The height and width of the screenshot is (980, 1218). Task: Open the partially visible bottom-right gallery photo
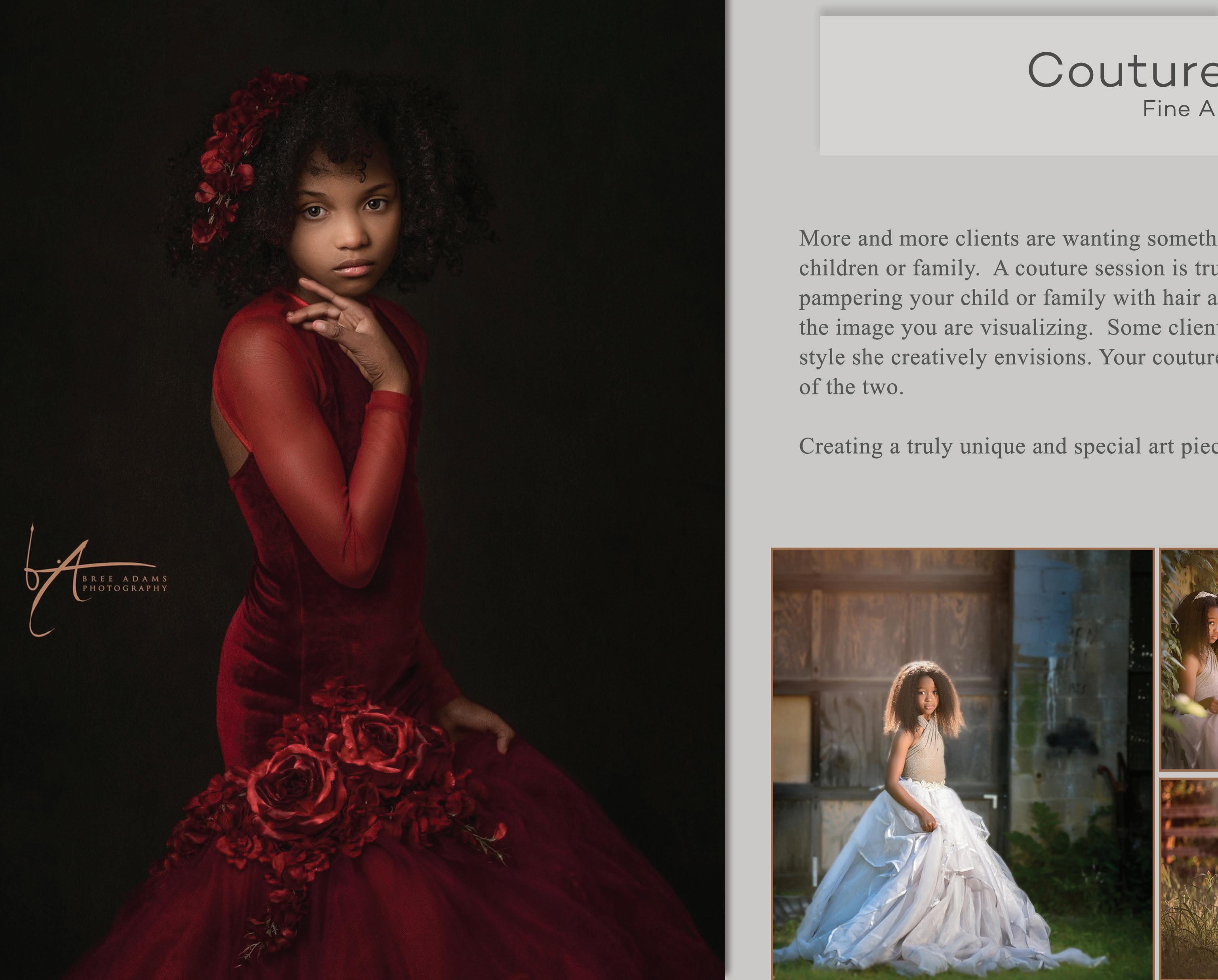pyautogui.click(x=1189, y=879)
